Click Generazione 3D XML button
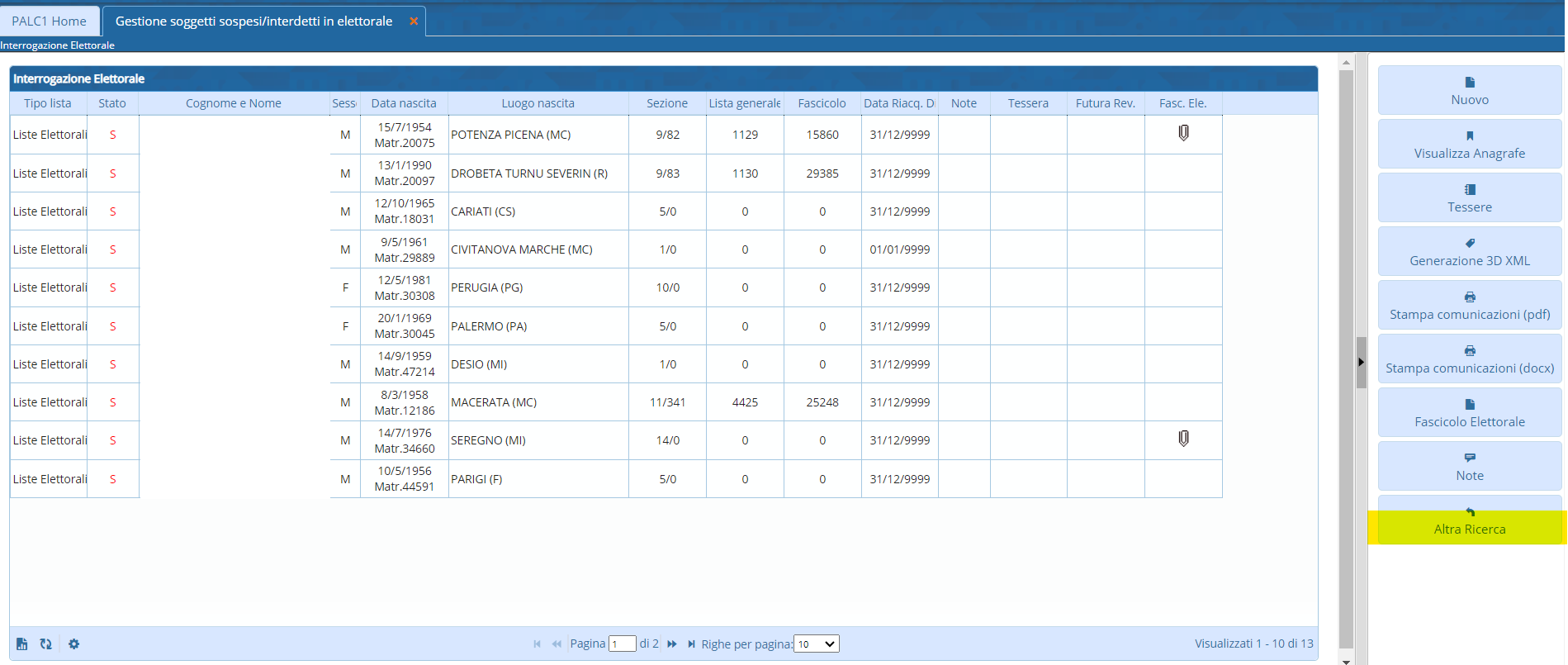The width and height of the screenshot is (1568, 665). pos(1470,252)
